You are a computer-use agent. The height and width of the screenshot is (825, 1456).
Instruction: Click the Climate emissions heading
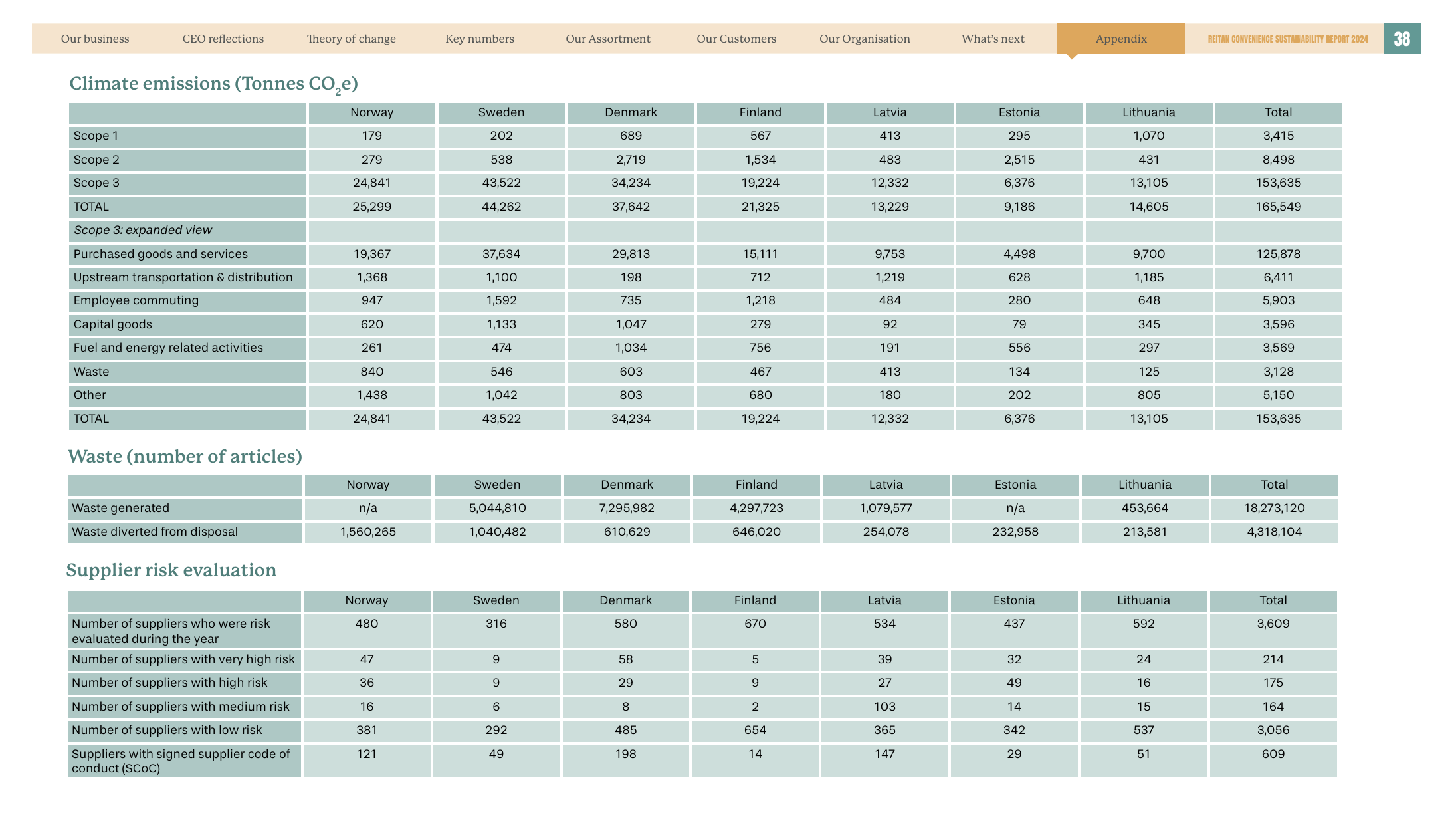[213, 84]
